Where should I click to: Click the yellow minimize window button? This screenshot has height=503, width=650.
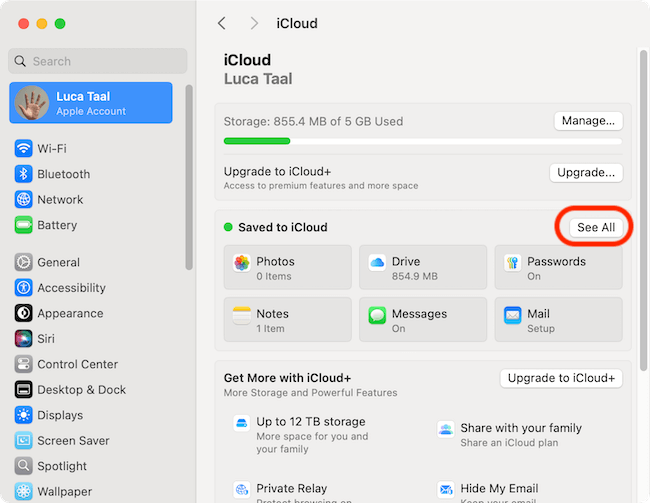42,24
